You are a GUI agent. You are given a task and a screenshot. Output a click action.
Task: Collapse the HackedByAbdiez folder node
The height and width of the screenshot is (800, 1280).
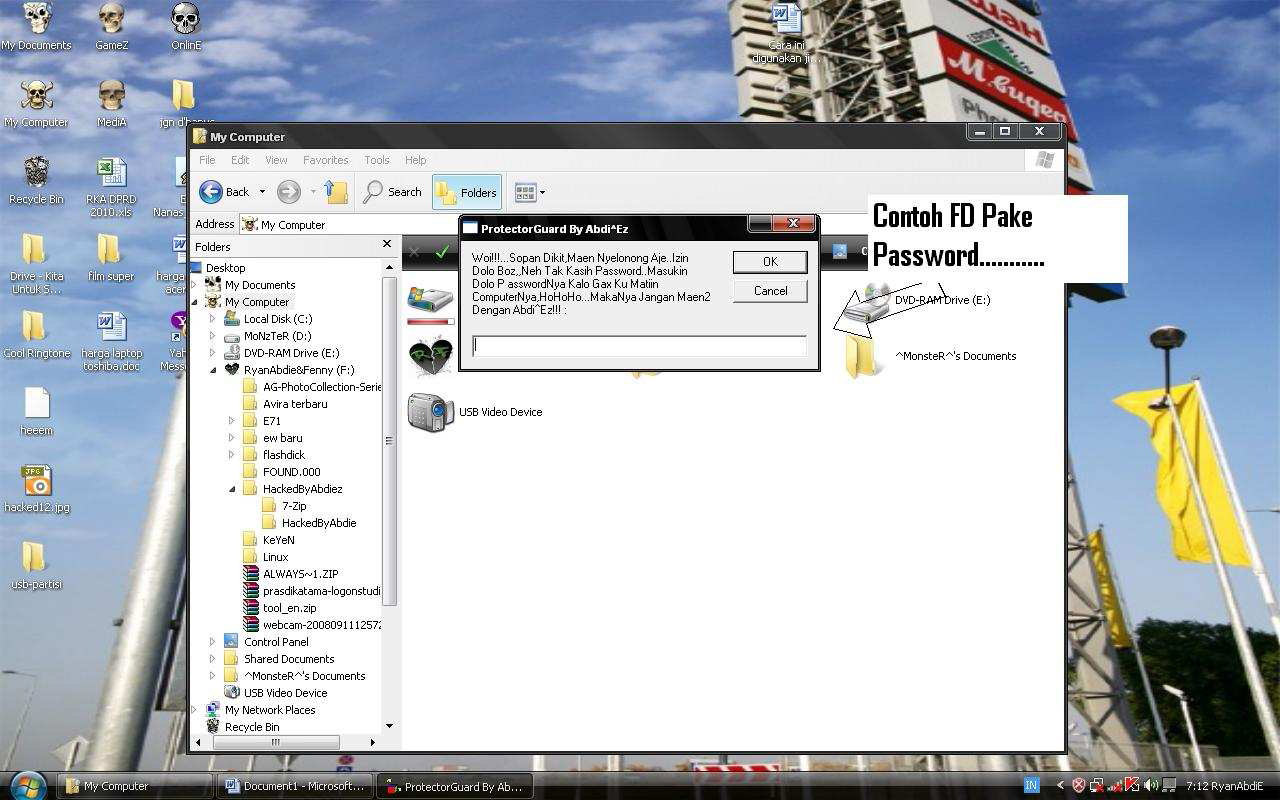(x=233, y=488)
